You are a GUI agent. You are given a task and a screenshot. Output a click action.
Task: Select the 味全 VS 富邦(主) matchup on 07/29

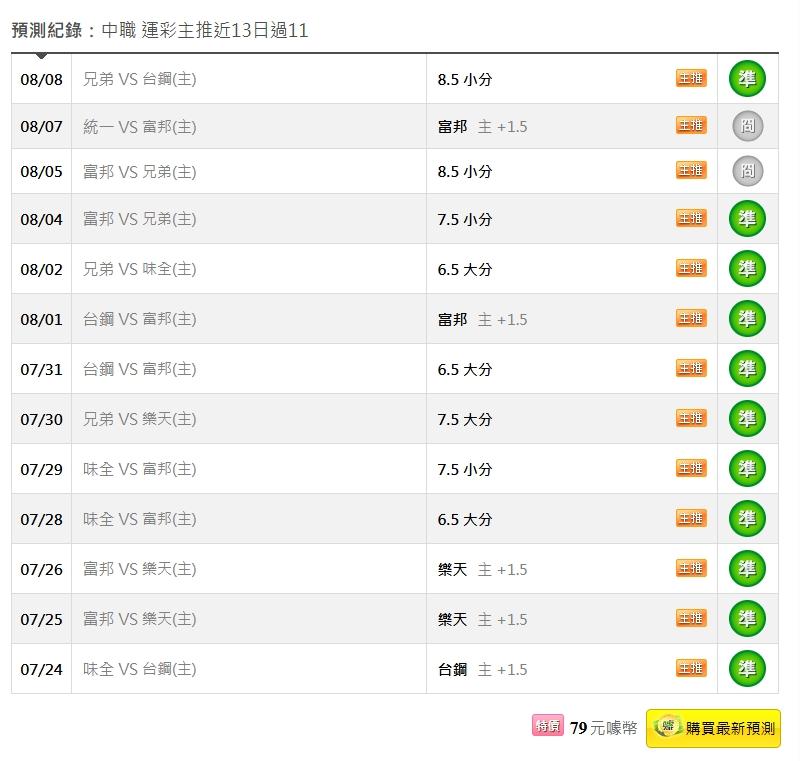tap(139, 469)
